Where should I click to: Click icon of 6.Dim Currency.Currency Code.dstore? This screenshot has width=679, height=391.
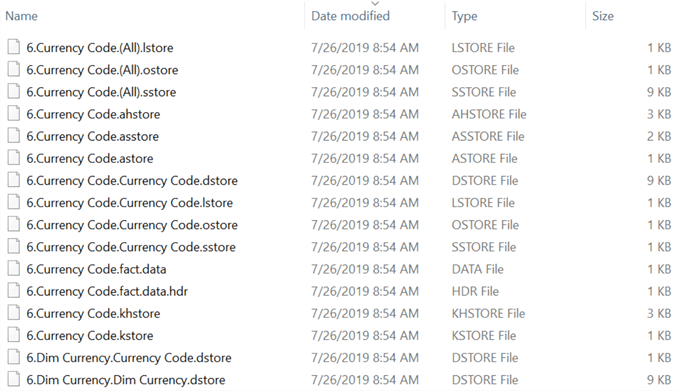pyautogui.click(x=13, y=357)
